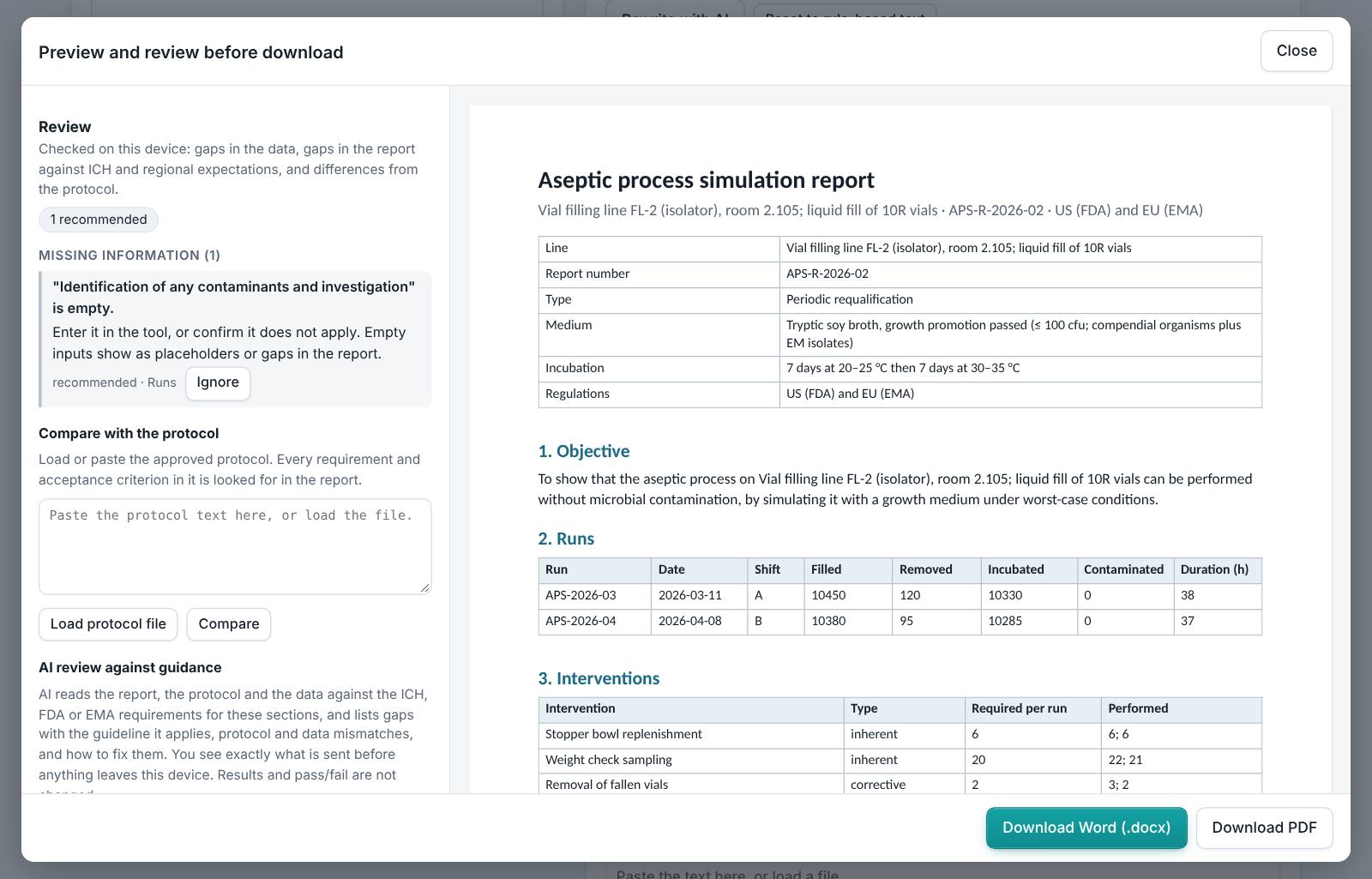Click the 'Review' heading in the left panel

pos(64,127)
